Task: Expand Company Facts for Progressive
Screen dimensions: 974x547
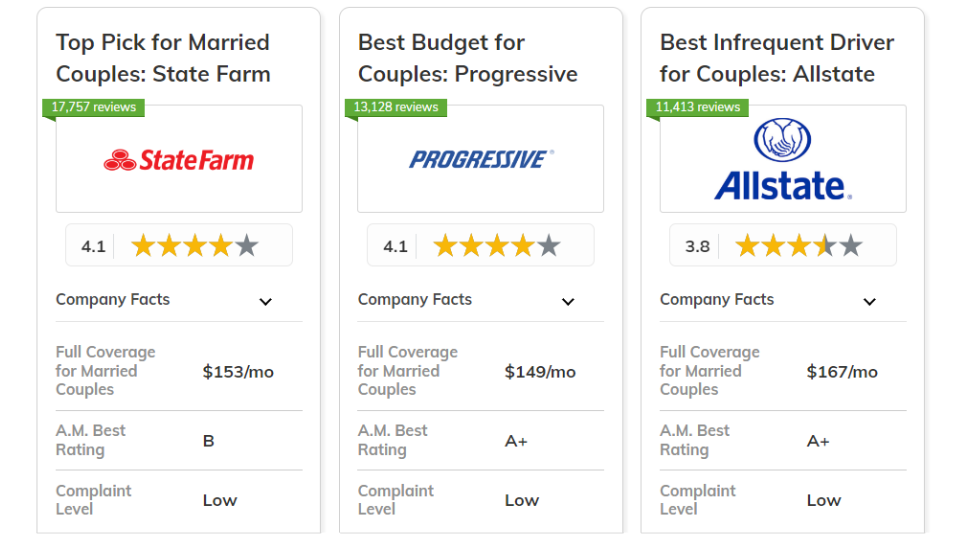Action: pos(481,300)
